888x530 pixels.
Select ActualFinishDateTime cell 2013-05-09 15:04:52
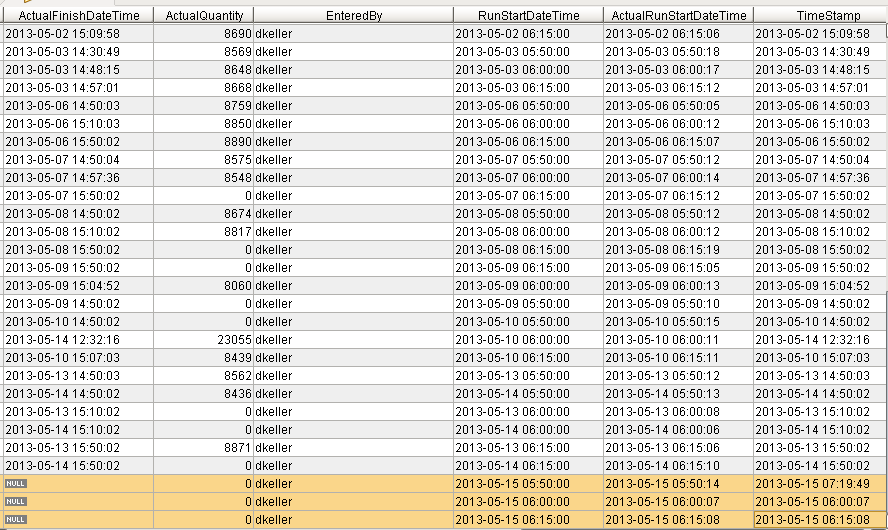pos(78,285)
